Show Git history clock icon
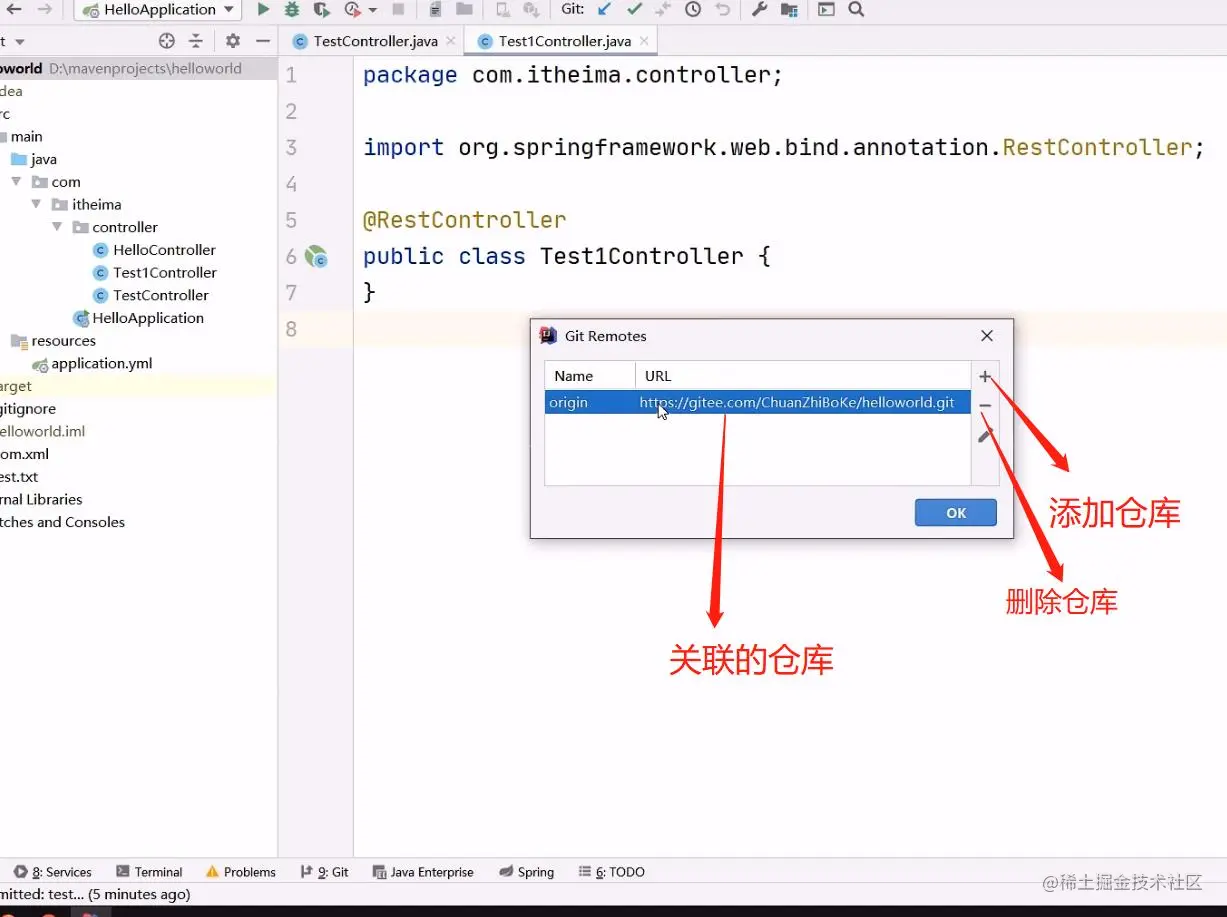Viewport: 1227px width, 917px height. pyautogui.click(x=693, y=9)
